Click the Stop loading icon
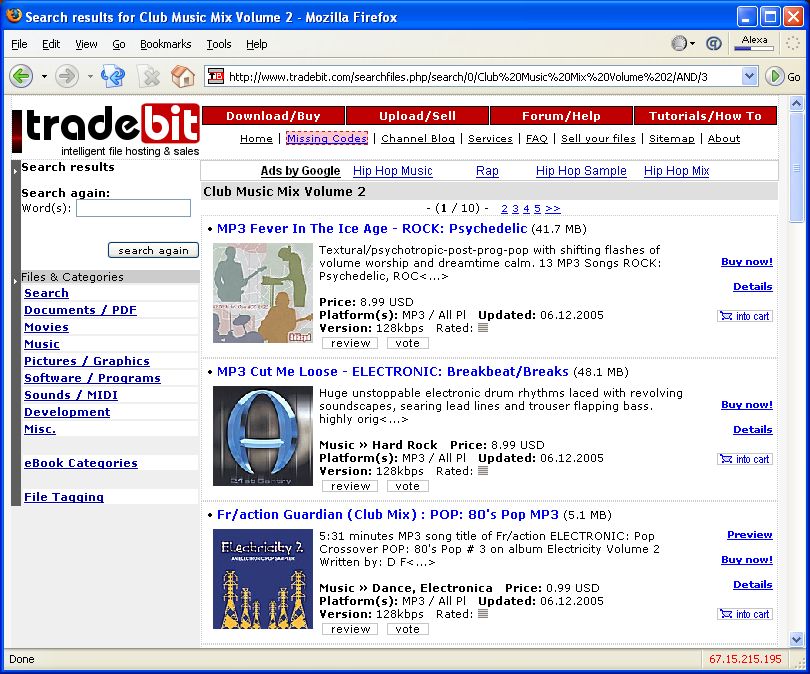Image resolution: width=810 pixels, height=674 pixels. (x=150, y=77)
